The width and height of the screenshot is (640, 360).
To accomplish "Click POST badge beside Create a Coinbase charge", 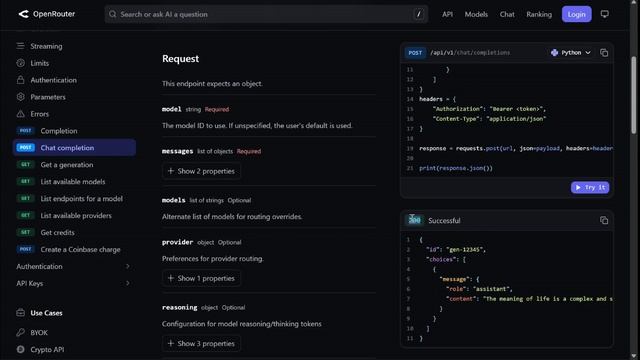I will 25,249.
